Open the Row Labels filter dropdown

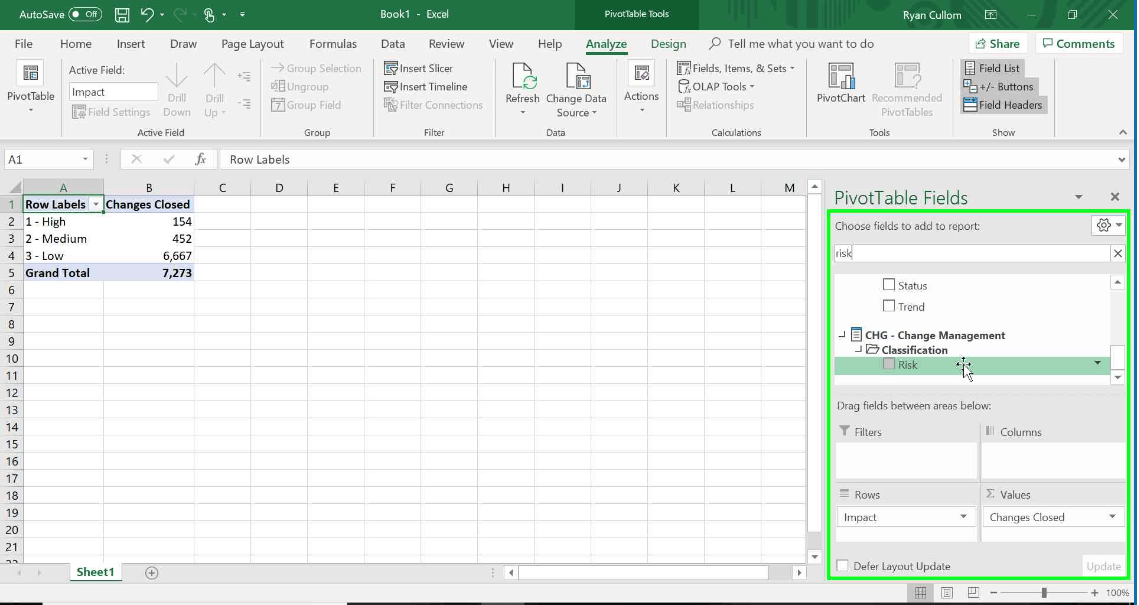[x=96, y=205]
